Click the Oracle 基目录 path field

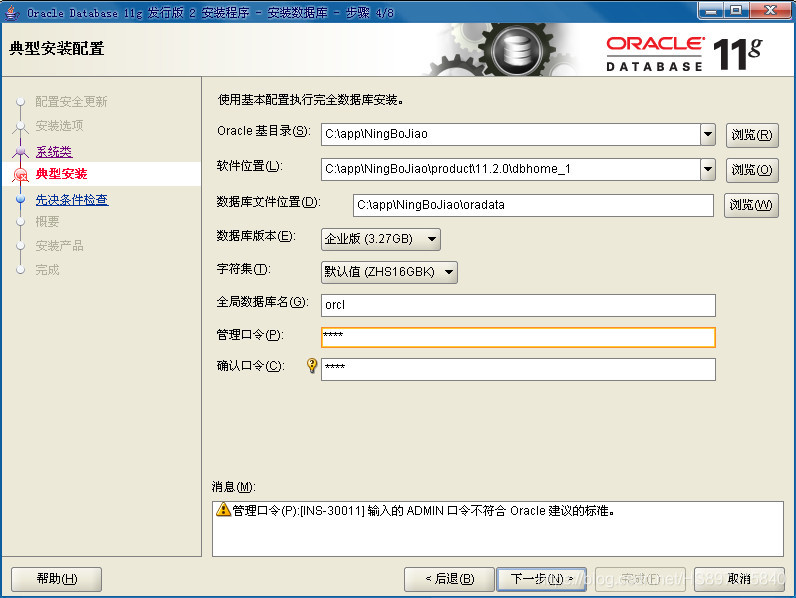tap(511, 135)
